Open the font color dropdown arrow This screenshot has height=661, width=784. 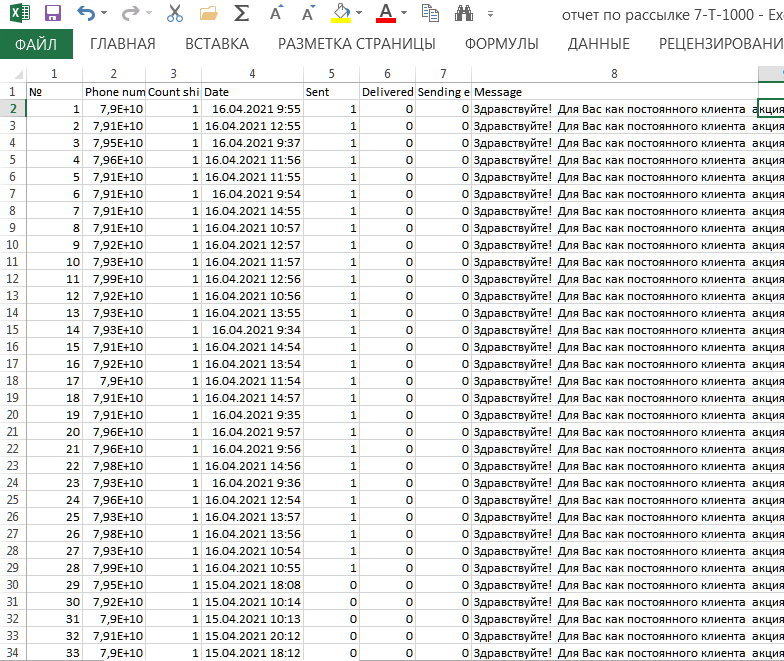(404, 13)
